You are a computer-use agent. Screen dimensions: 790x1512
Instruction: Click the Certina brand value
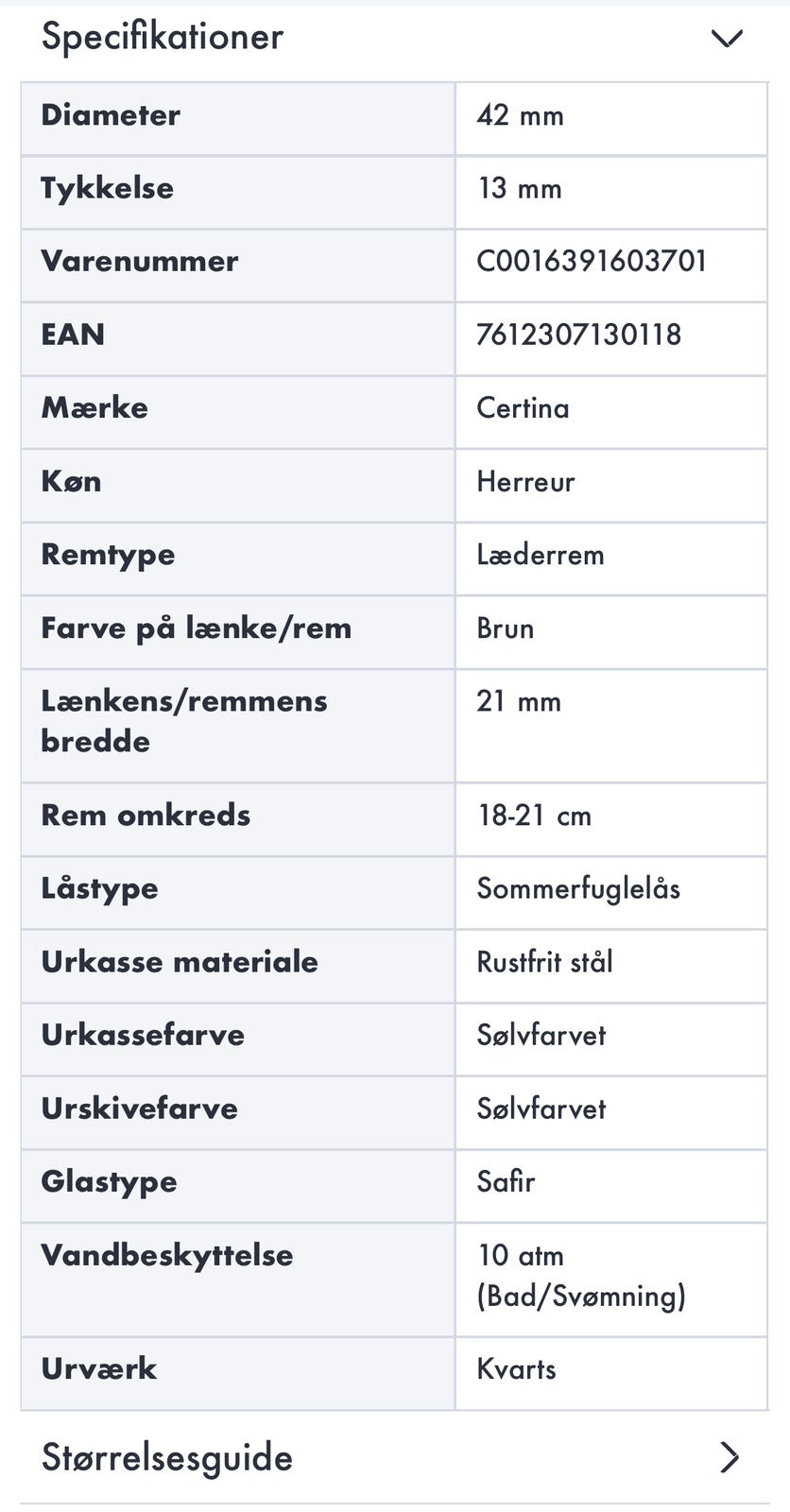(x=523, y=408)
